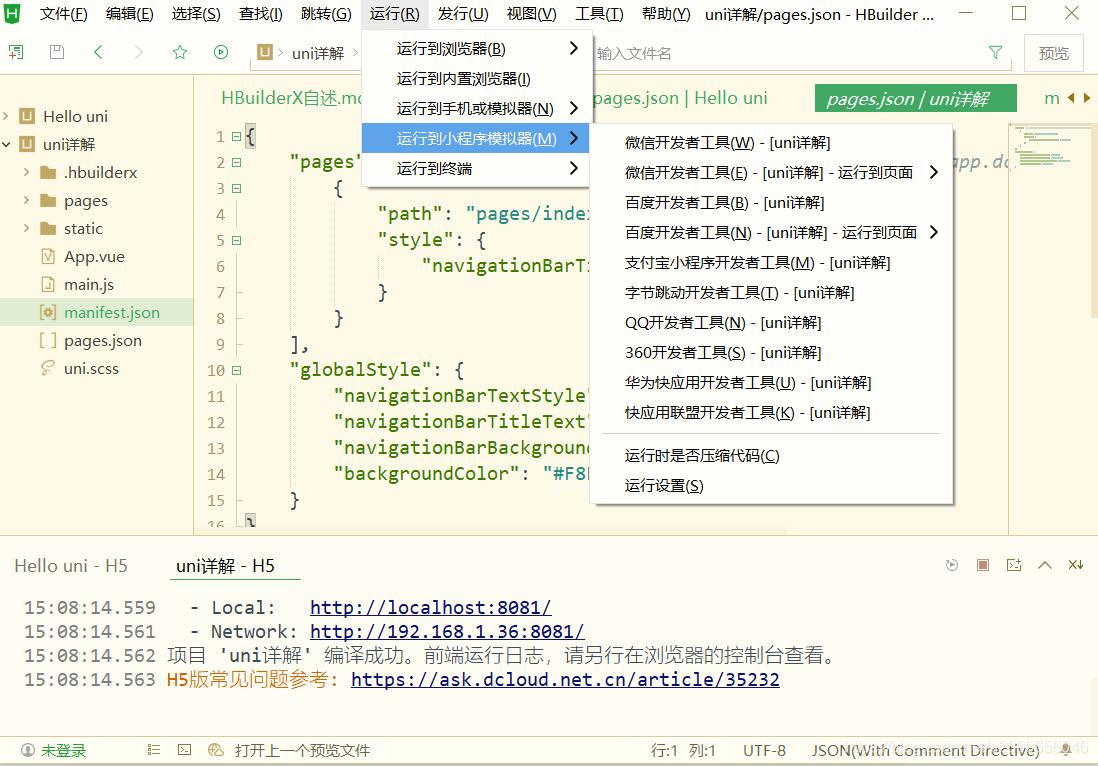Open the 192.168.1.36:8081 network link
This screenshot has height=766, width=1098.
447,632
